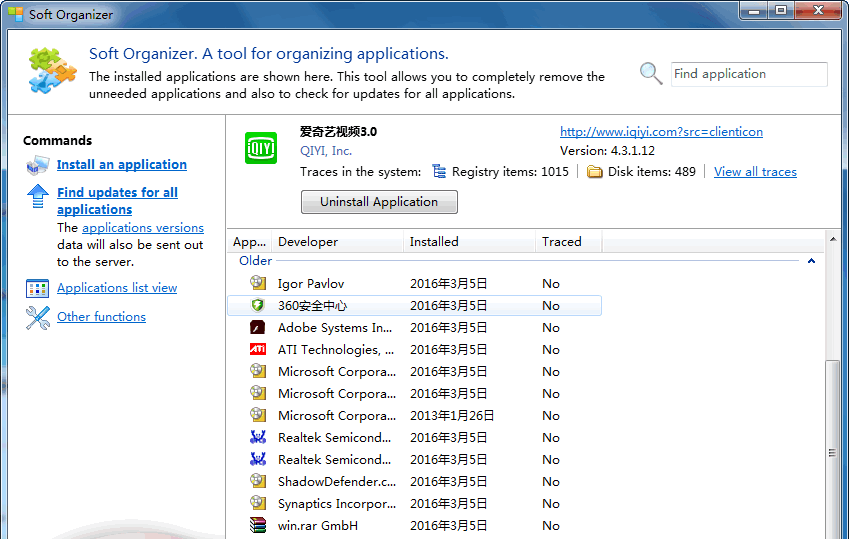Screen dimensions: 849x539
Task: Collapse the Older group chevron
Action: click(x=811, y=261)
